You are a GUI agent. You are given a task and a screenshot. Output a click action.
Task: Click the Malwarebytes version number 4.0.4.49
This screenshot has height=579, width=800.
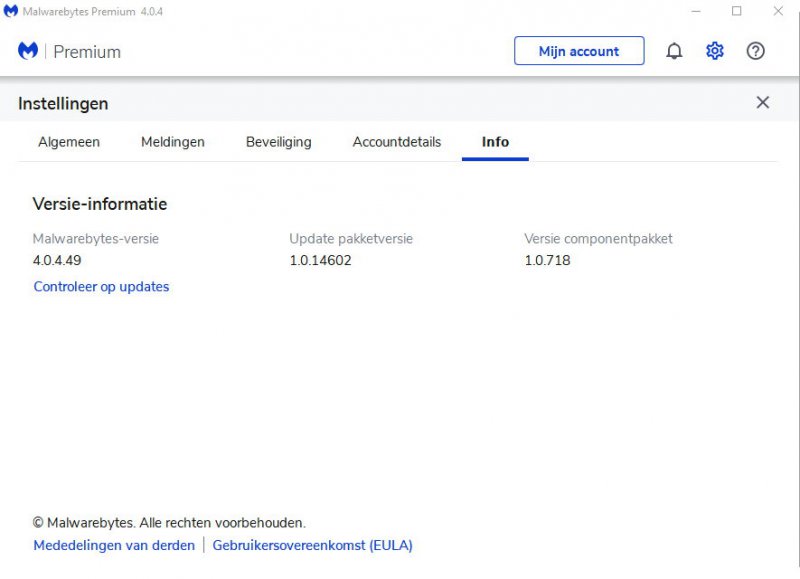tap(57, 261)
